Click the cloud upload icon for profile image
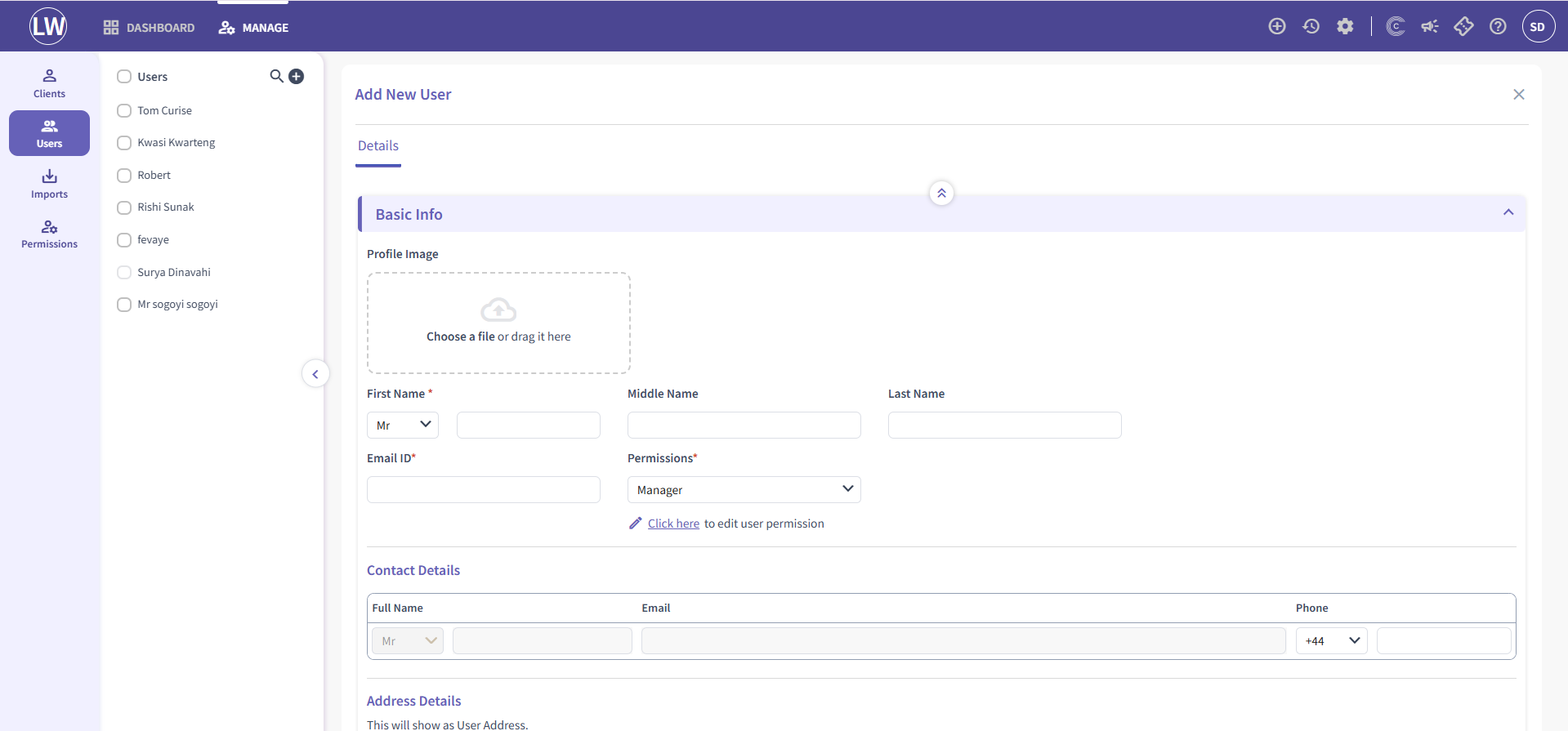Screen dimensions: 1568x731 (x=498, y=310)
